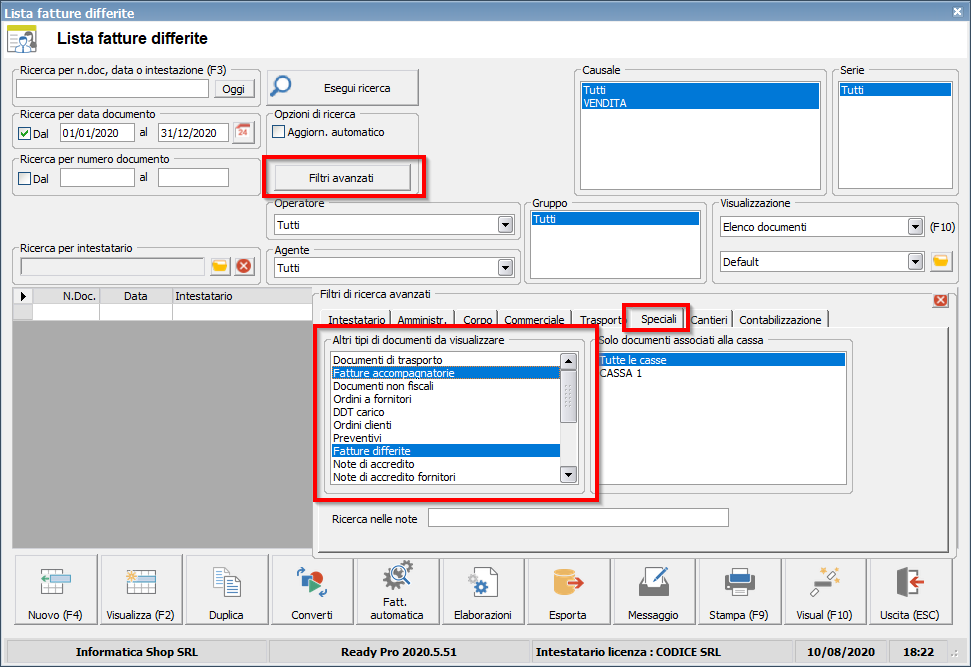
Task: Expand the Agente dropdown
Action: tap(505, 268)
